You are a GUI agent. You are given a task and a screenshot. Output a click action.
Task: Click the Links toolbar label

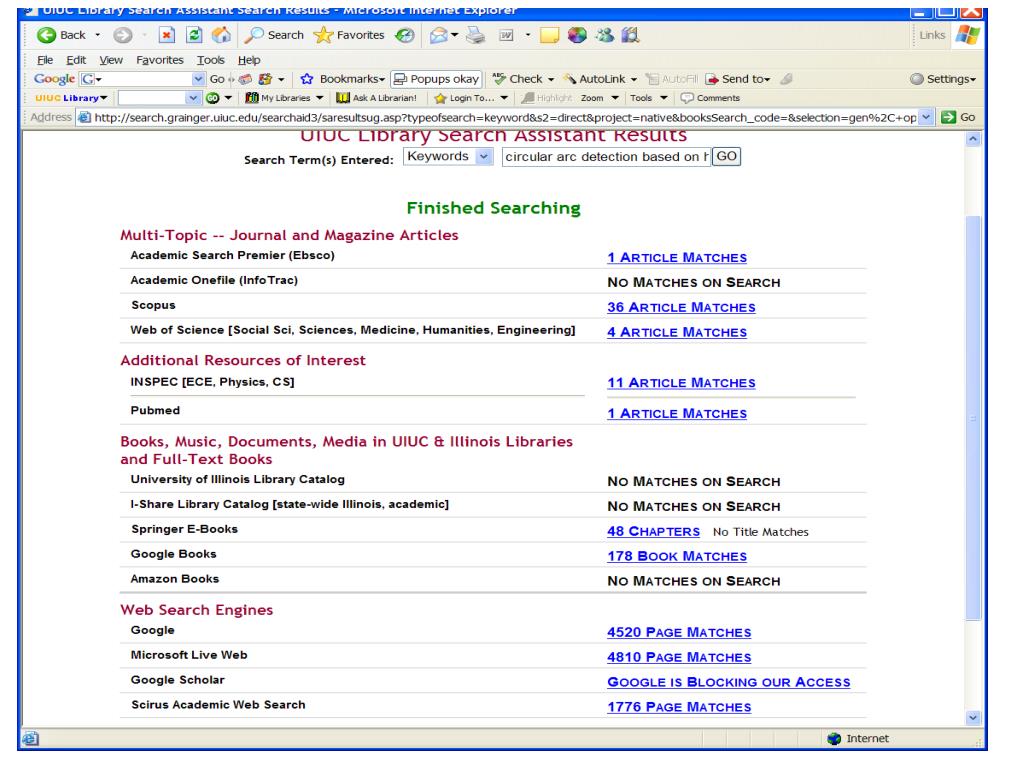pos(932,35)
